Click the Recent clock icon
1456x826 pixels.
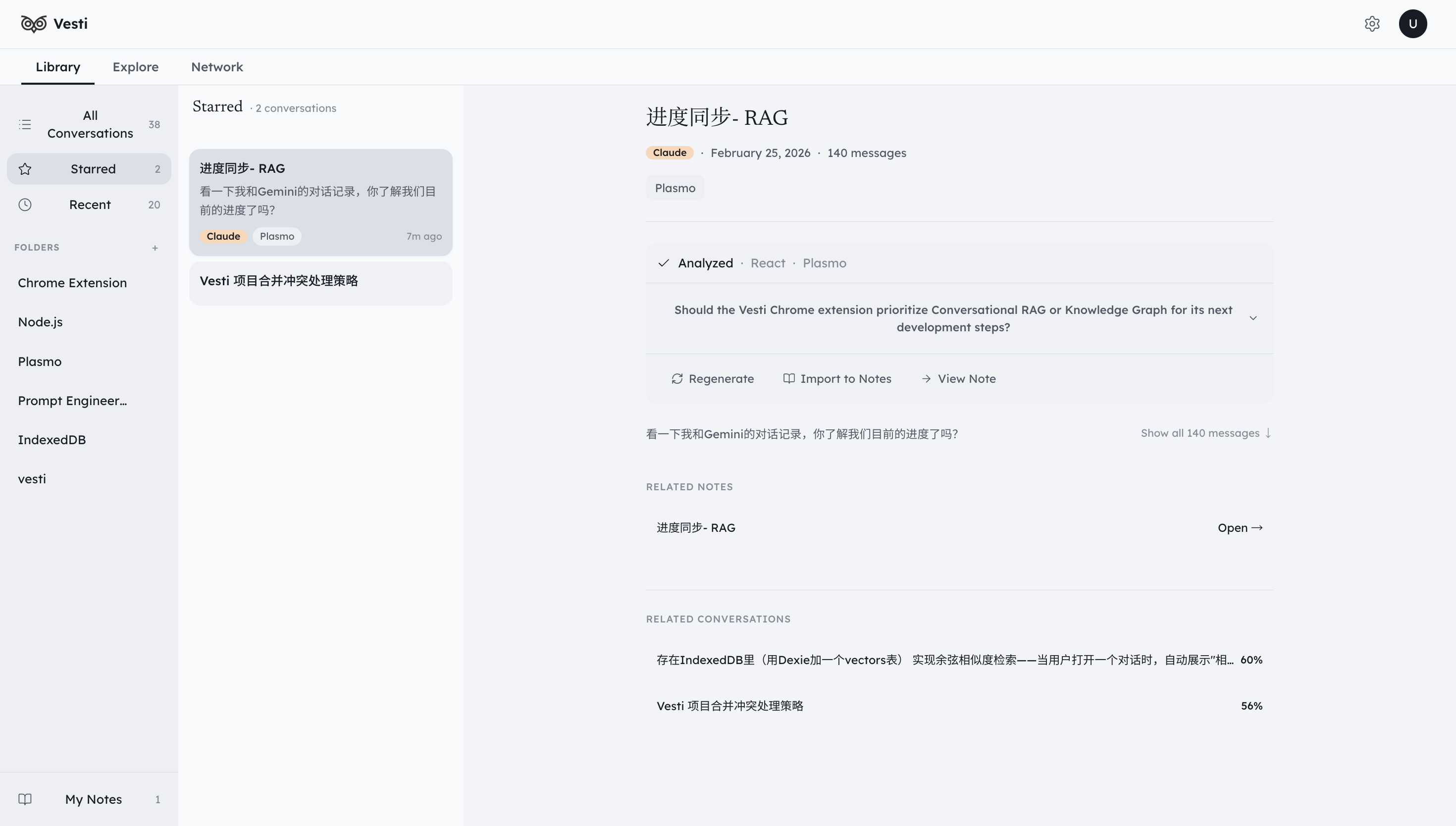25,205
